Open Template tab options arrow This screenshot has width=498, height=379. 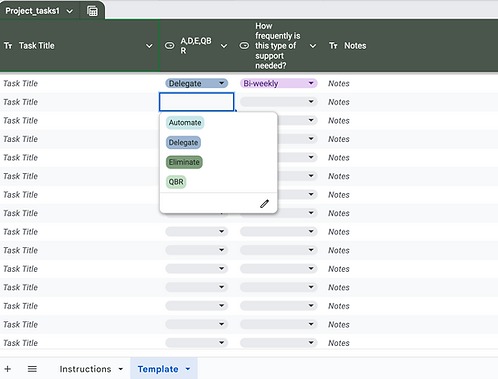point(188,369)
